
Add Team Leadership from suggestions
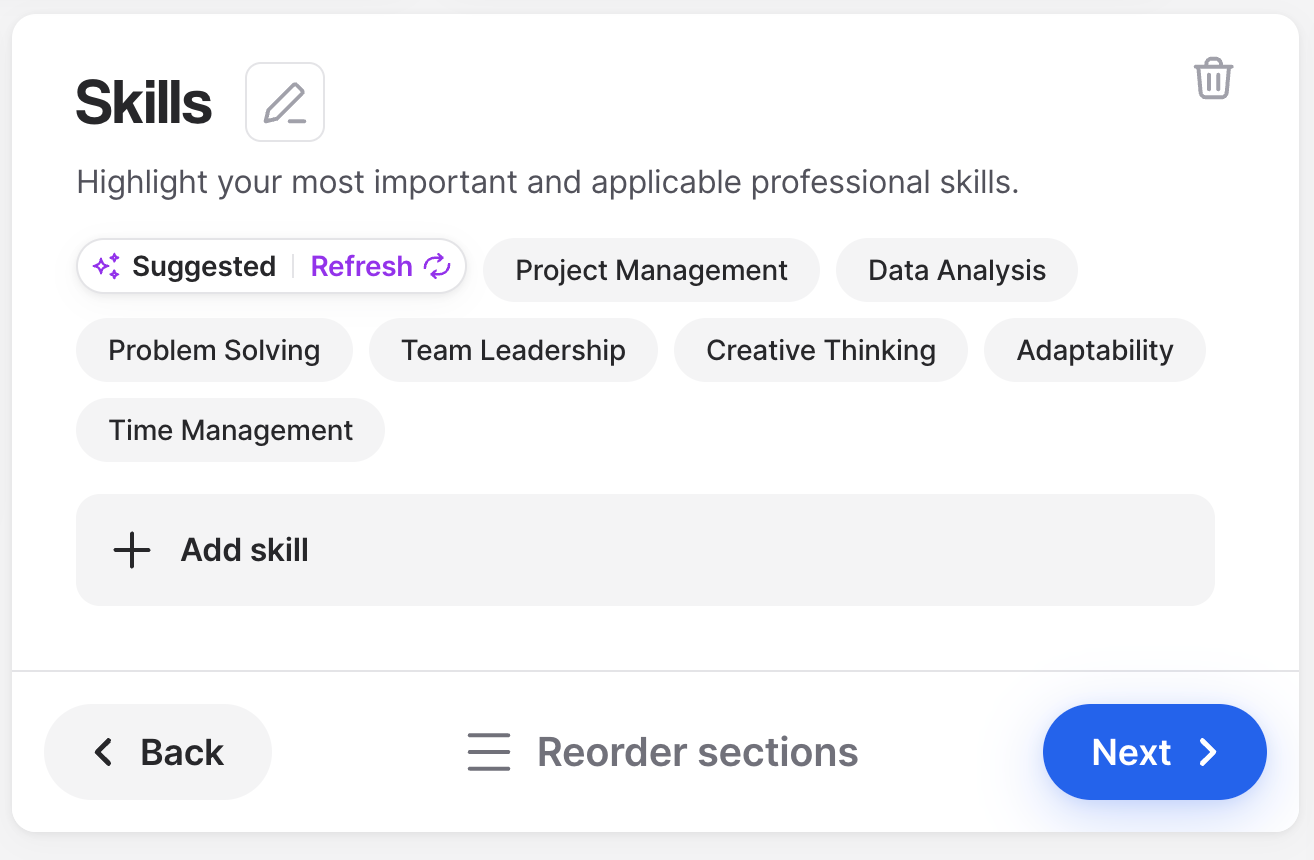pyautogui.click(x=513, y=350)
